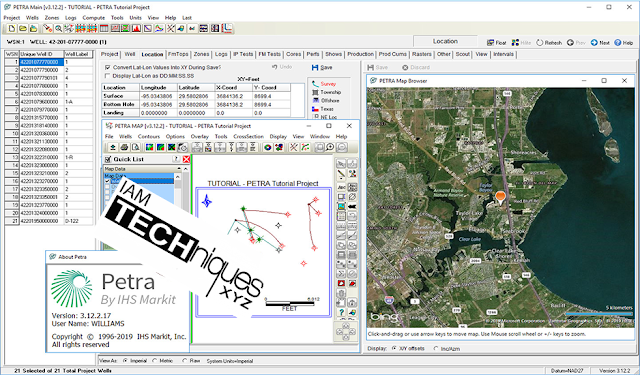Click the orange map pin in Map Browser
640x375 pixels.
coord(500,198)
